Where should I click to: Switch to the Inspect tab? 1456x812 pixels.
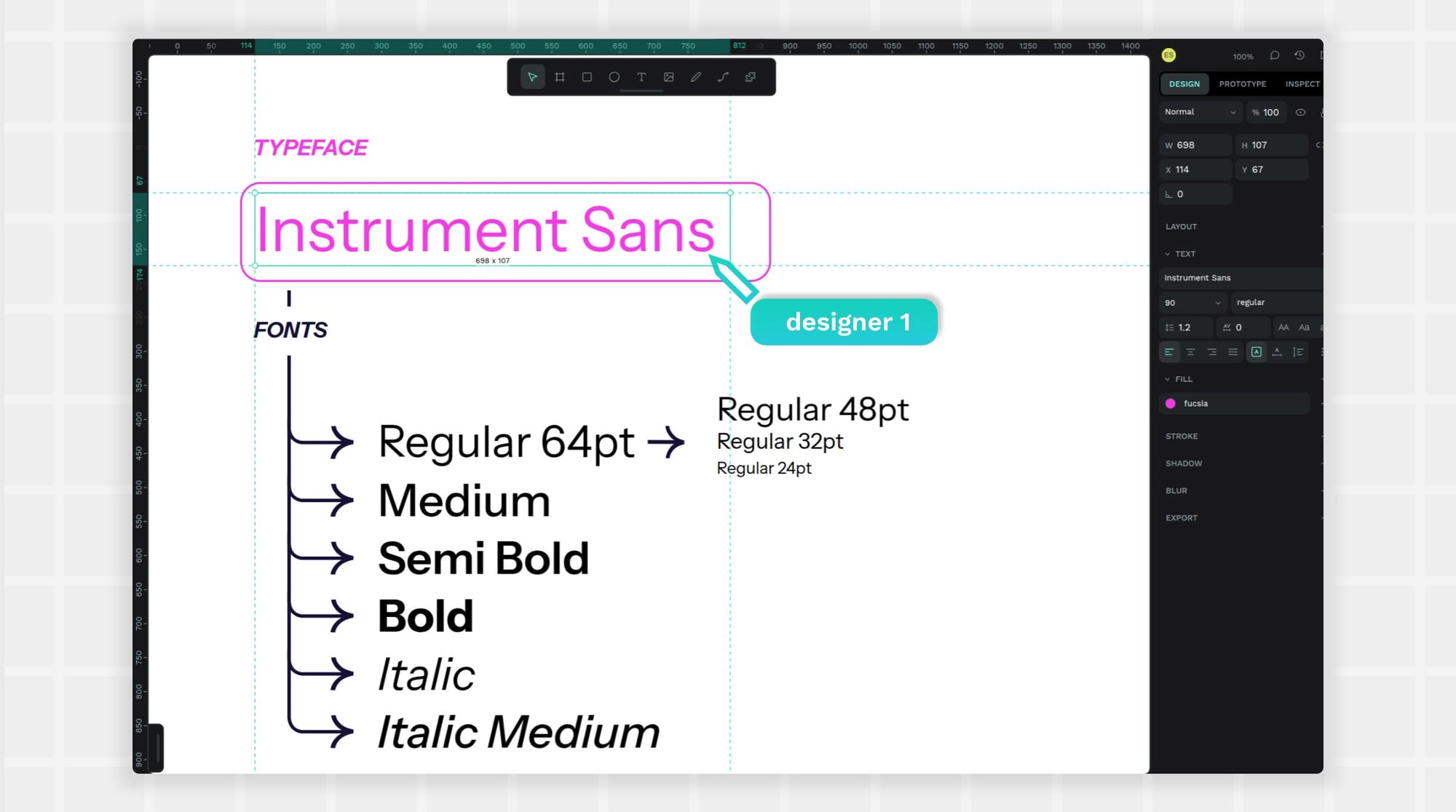pos(1302,84)
